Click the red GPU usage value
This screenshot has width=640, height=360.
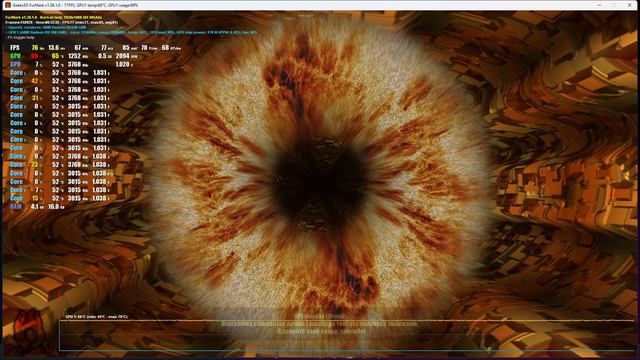(x=36, y=56)
